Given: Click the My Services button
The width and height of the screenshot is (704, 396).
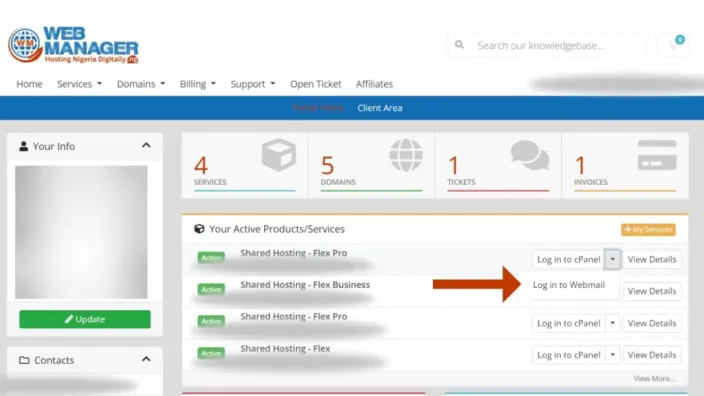Looking at the screenshot, I should (648, 229).
